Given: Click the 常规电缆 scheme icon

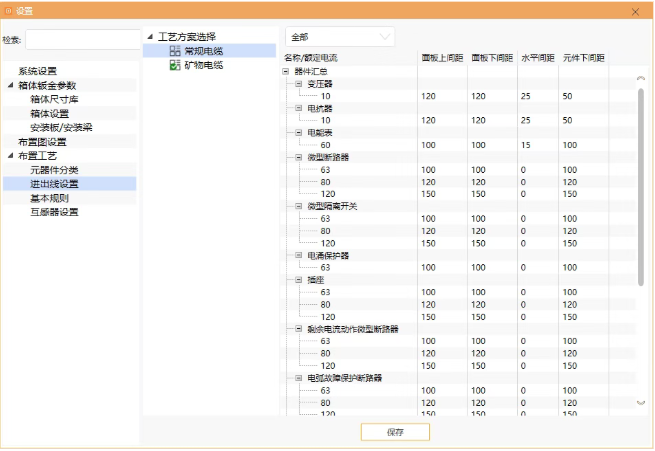Looking at the screenshot, I should [x=175, y=51].
